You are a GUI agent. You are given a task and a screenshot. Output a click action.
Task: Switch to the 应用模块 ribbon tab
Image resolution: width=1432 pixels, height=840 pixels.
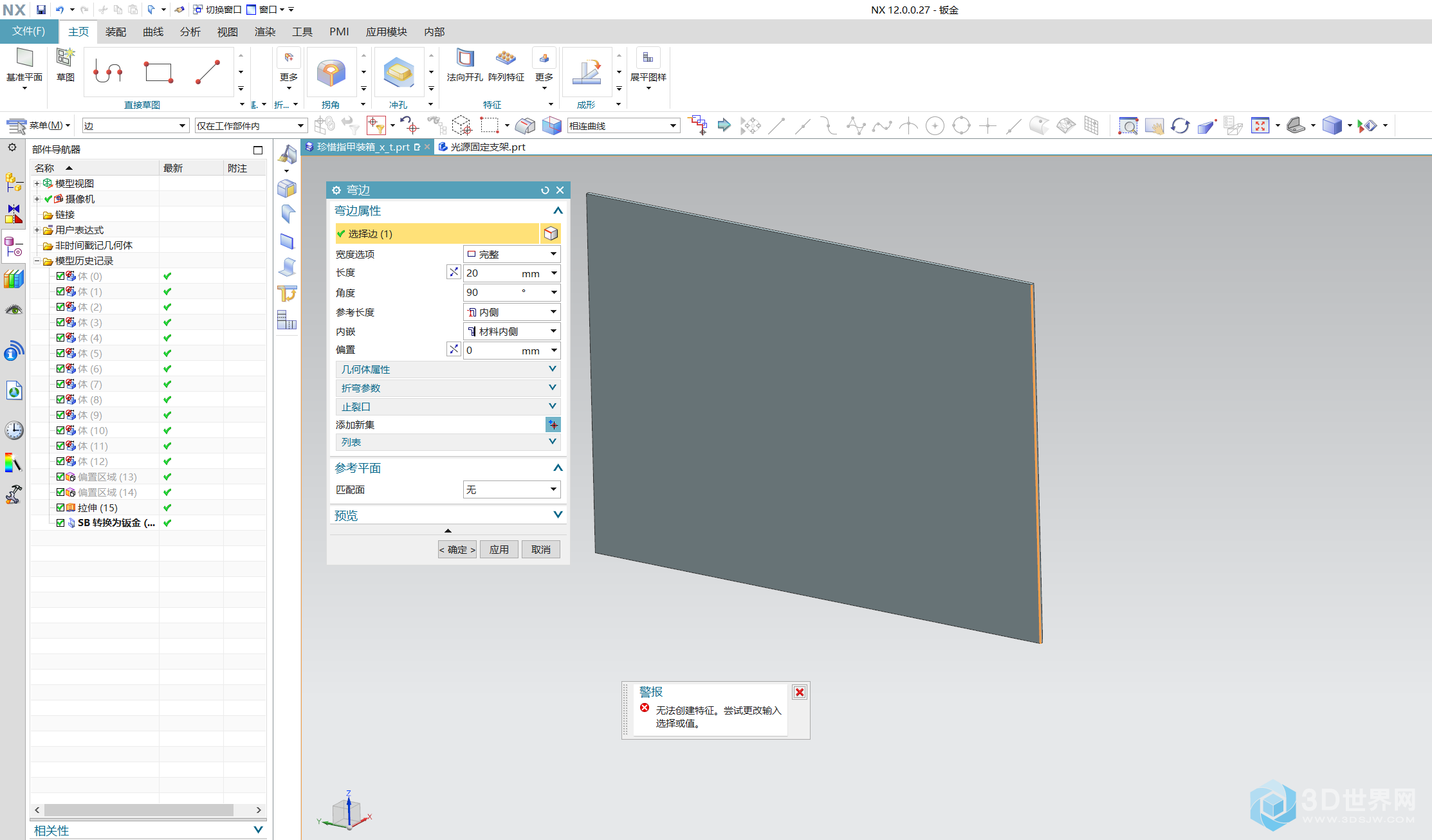(x=387, y=32)
